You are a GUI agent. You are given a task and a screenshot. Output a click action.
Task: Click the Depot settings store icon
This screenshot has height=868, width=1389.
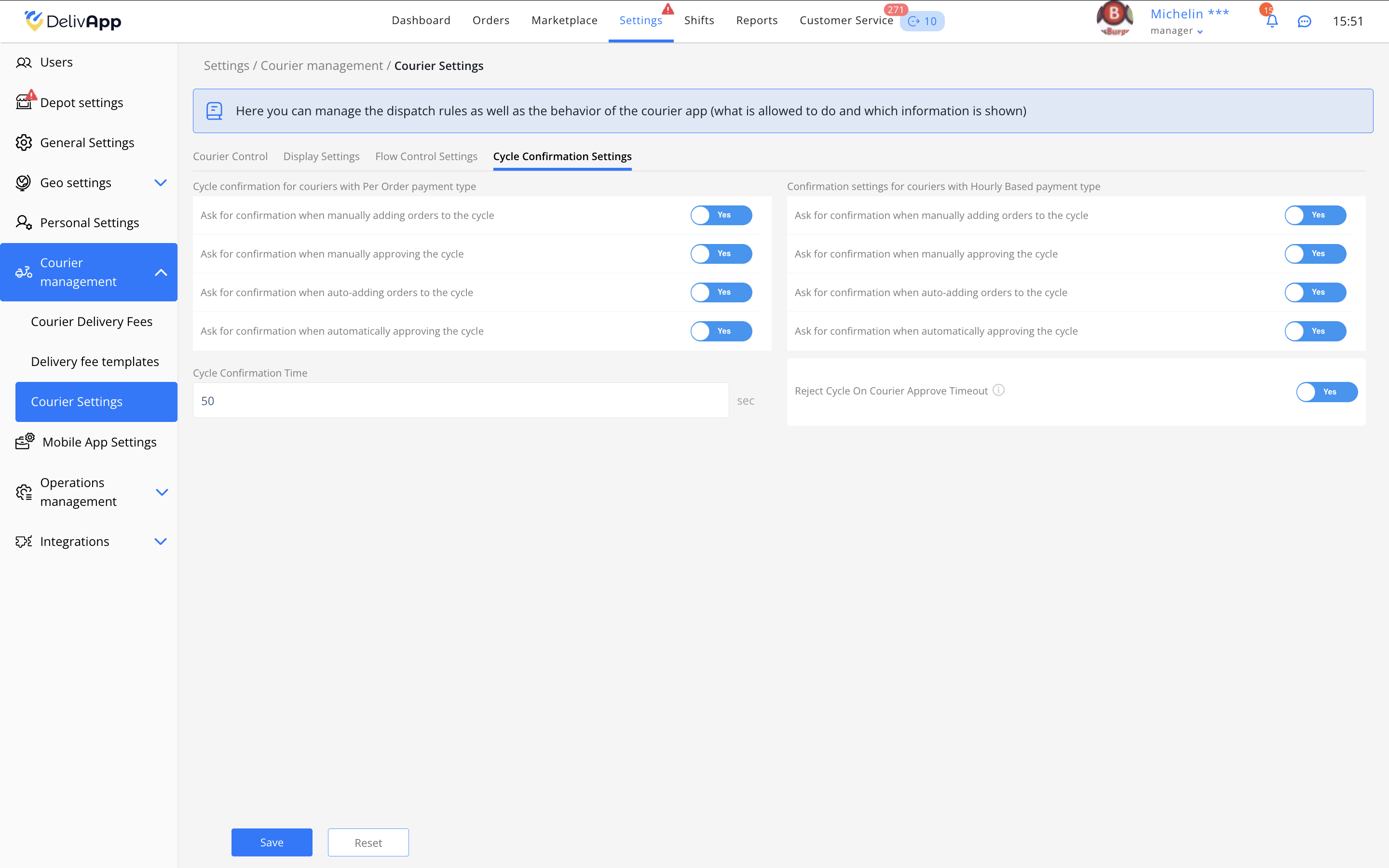coord(24,103)
